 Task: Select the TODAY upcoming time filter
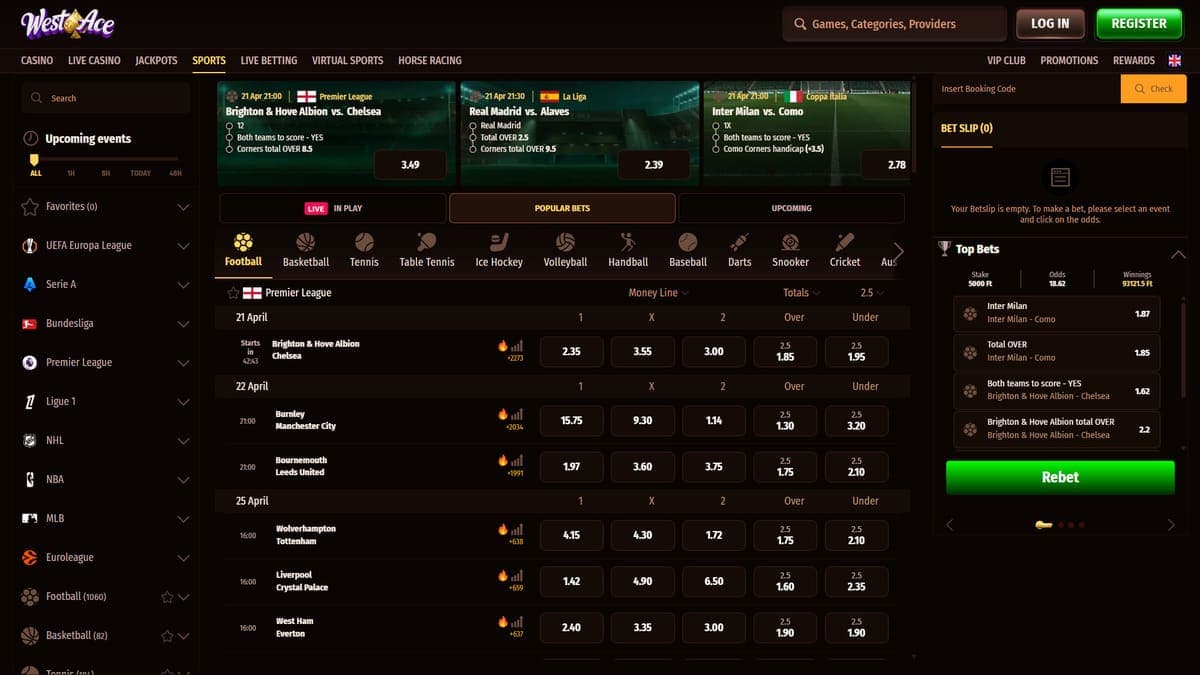141,173
